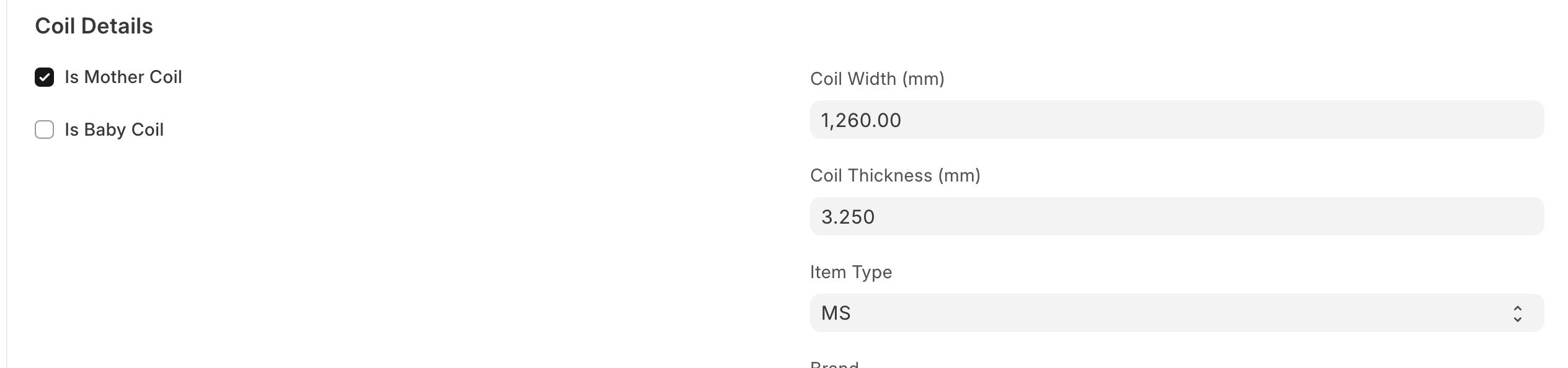The height and width of the screenshot is (368, 1568).
Task: Enable the Is Baby Coil checkbox
Action: click(44, 130)
